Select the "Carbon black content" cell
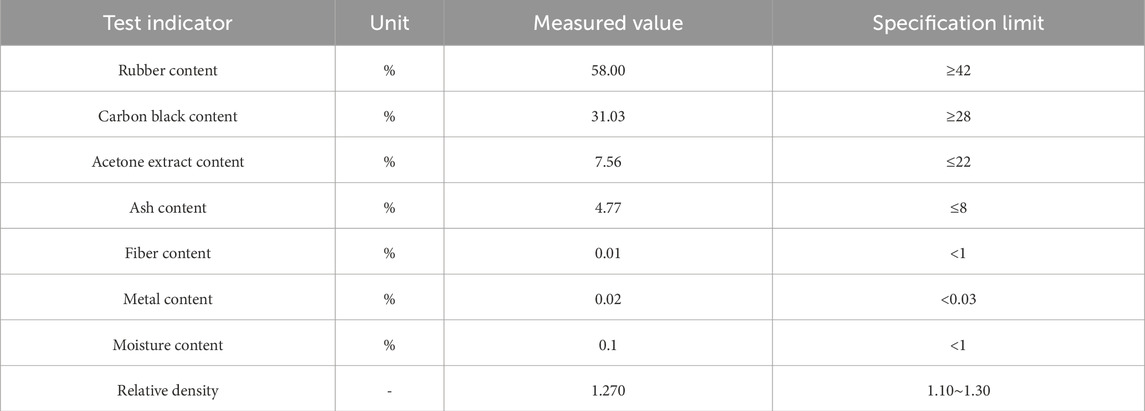The image size is (1145, 411). tap(168, 116)
